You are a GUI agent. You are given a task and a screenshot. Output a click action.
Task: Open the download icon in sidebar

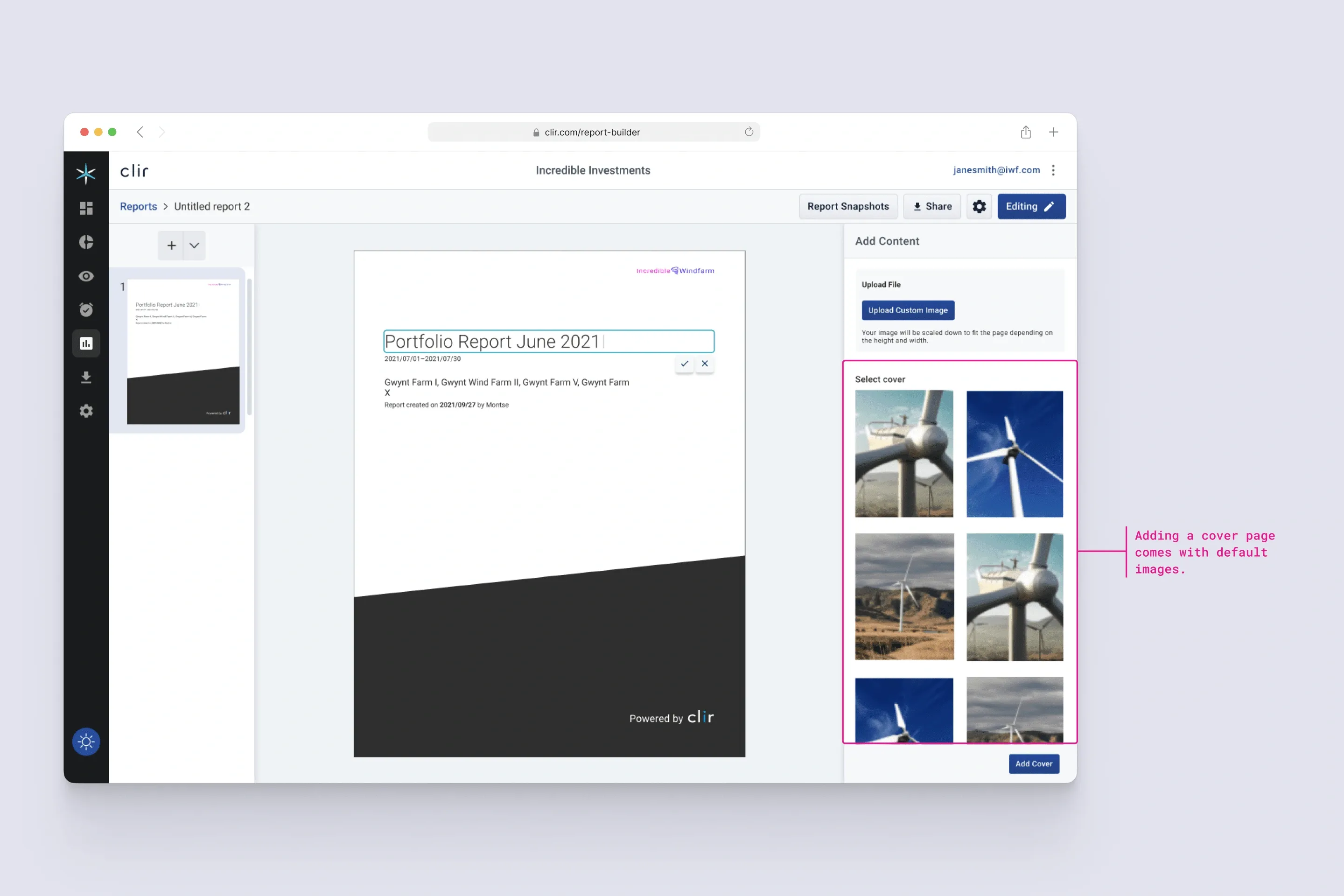tap(86, 377)
